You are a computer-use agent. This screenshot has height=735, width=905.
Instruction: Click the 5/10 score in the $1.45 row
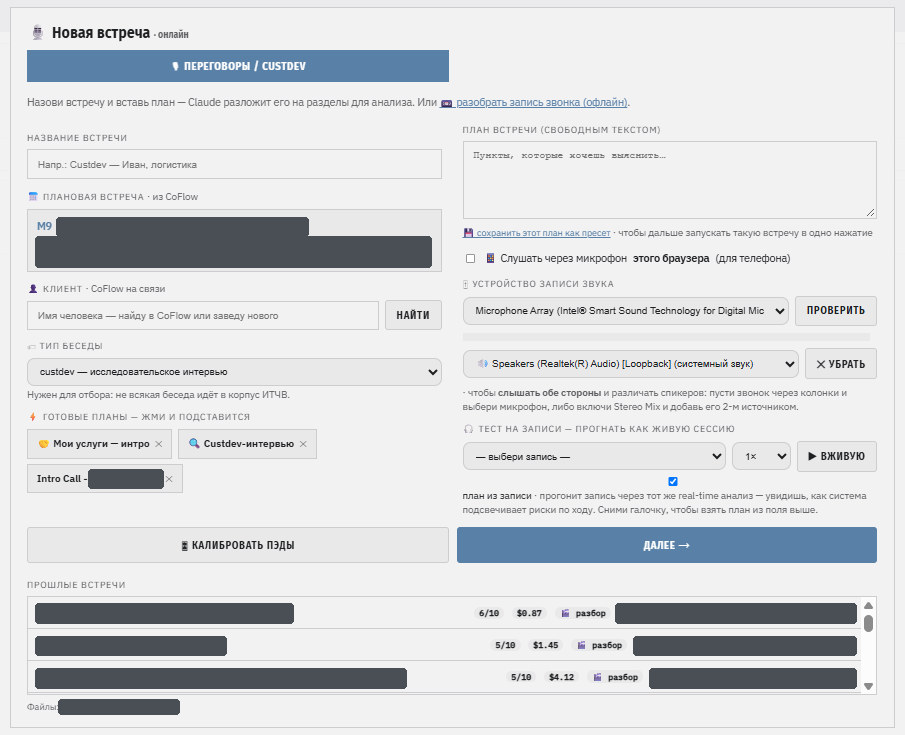coord(505,646)
